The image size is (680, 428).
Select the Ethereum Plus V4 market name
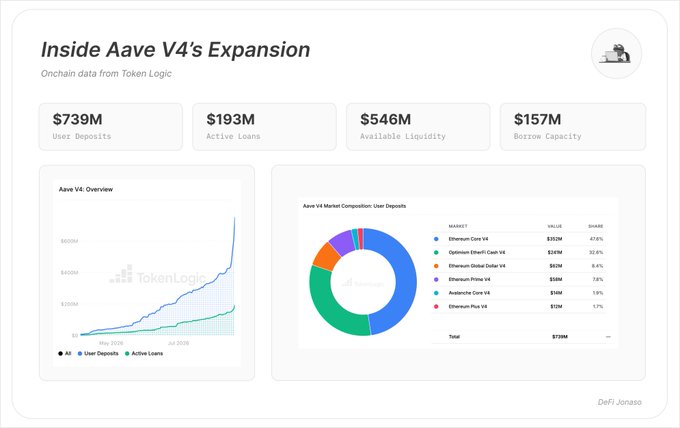pos(468,307)
